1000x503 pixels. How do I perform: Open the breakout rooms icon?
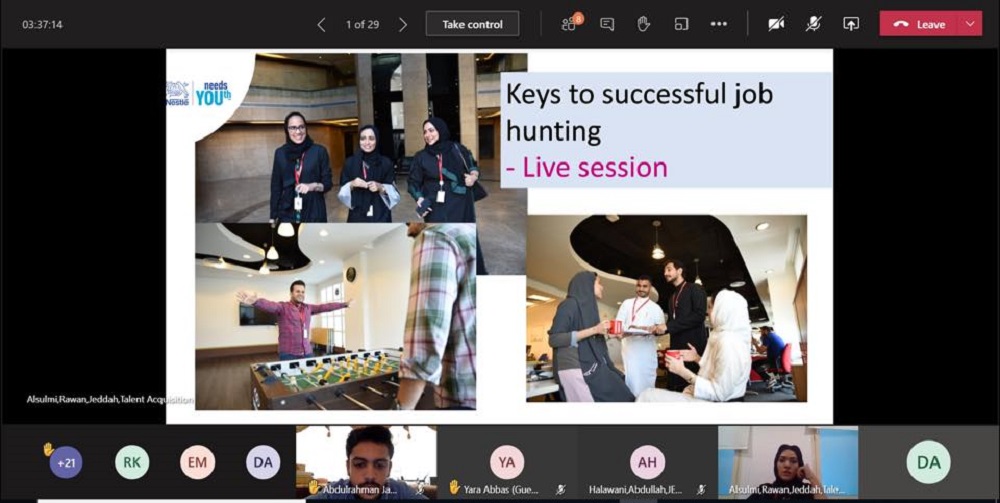pyautogui.click(x=681, y=24)
